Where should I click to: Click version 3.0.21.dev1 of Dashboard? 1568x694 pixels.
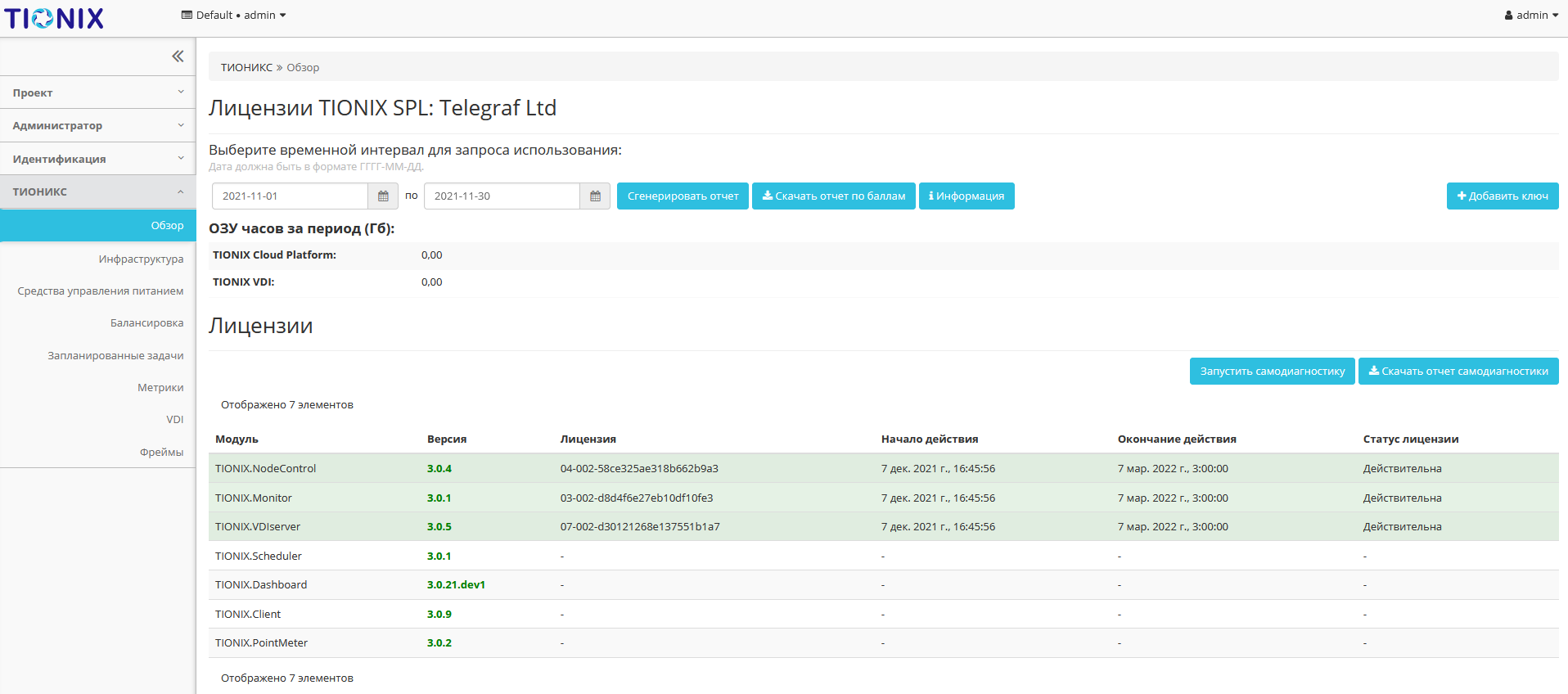456,584
